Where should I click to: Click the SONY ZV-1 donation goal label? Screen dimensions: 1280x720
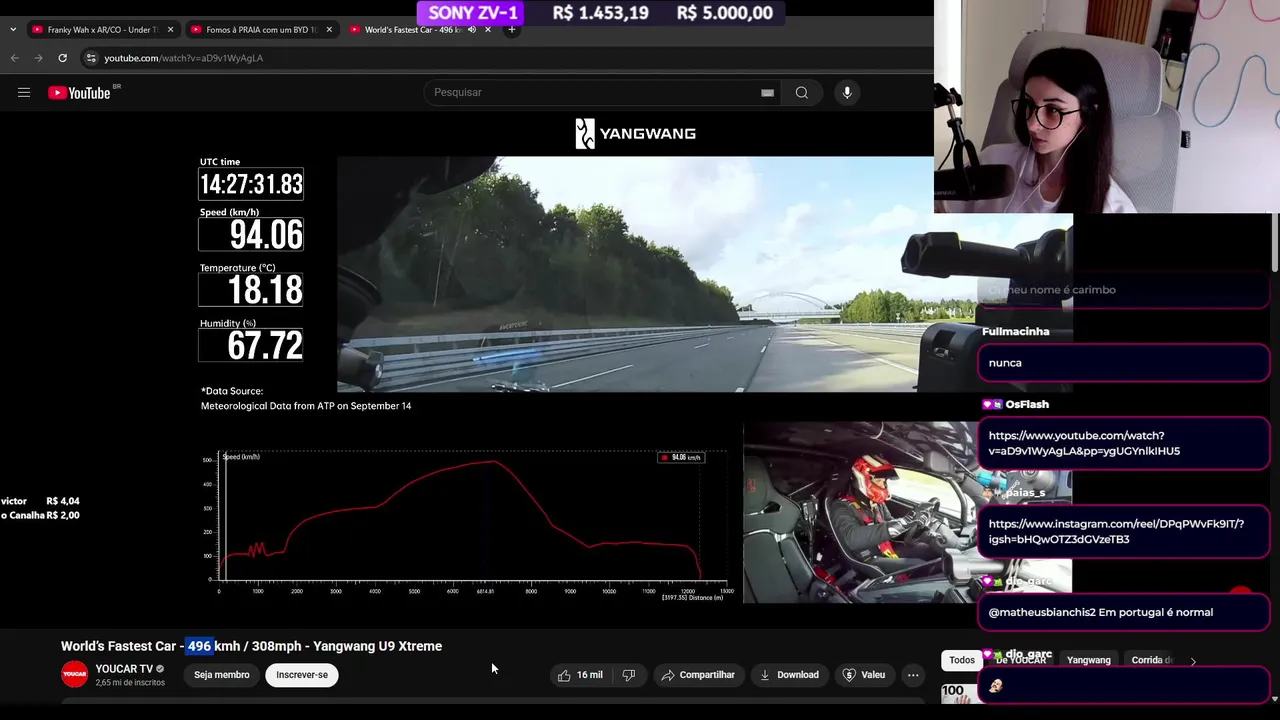[473, 13]
